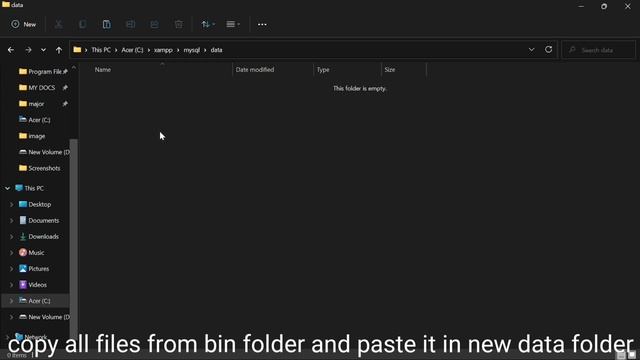Select Acer (C:) under This PC

(x=35, y=301)
